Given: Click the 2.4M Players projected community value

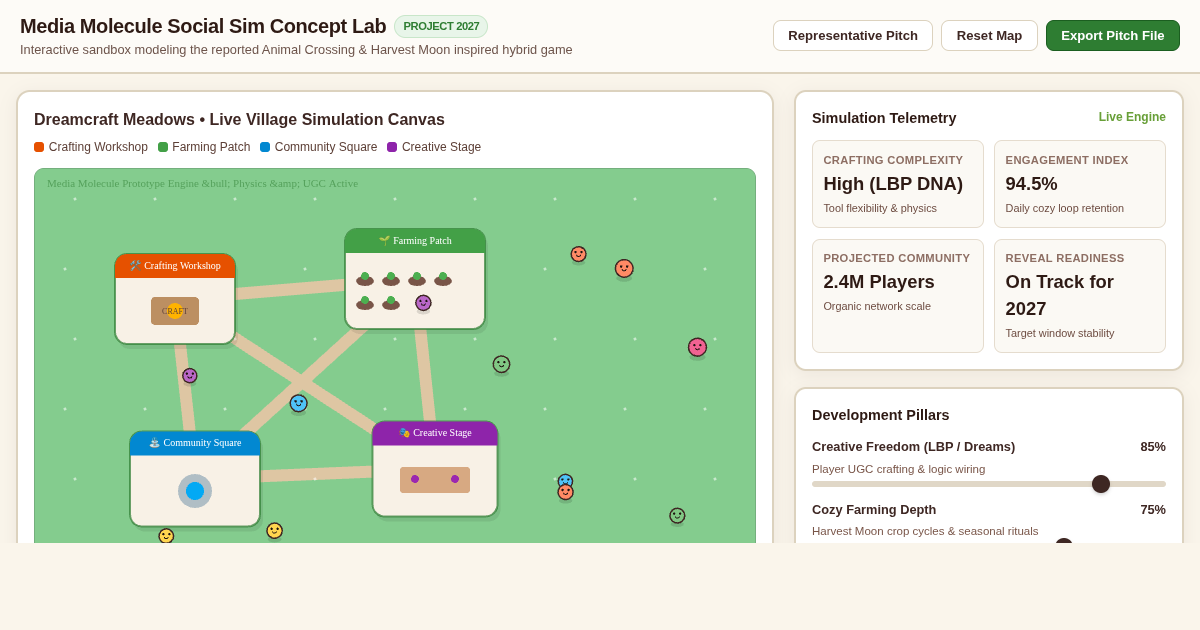Looking at the screenshot, I should pos(879,282).
